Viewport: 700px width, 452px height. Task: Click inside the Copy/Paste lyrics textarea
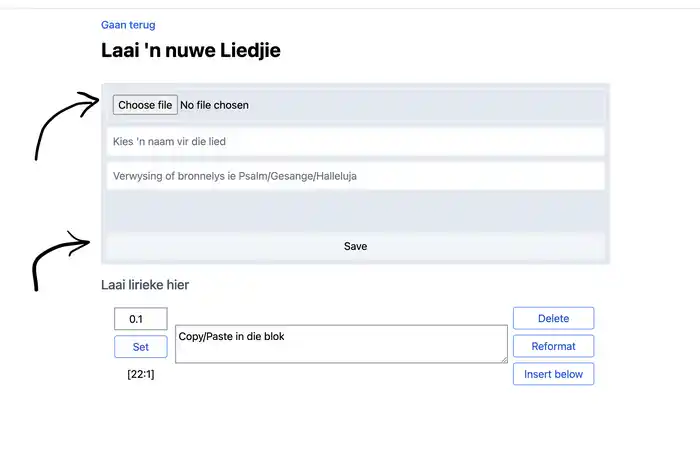tap(340, 344)
